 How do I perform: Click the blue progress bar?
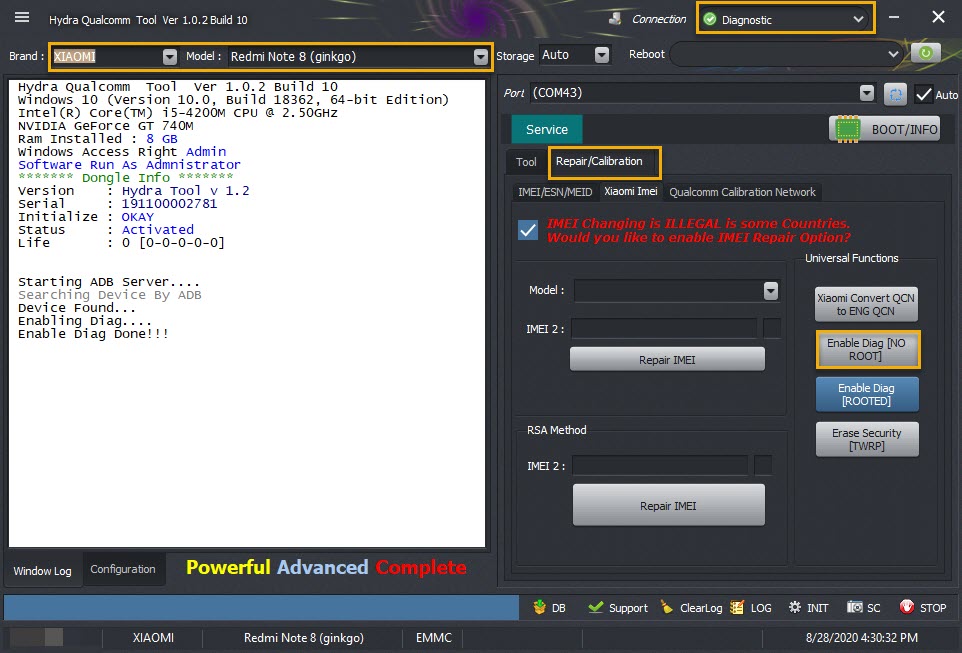tap(261, 608)
